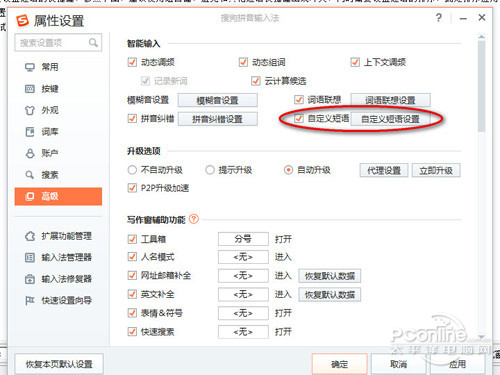Click 恢复本页默认设置 button

(x=59, y=364)
